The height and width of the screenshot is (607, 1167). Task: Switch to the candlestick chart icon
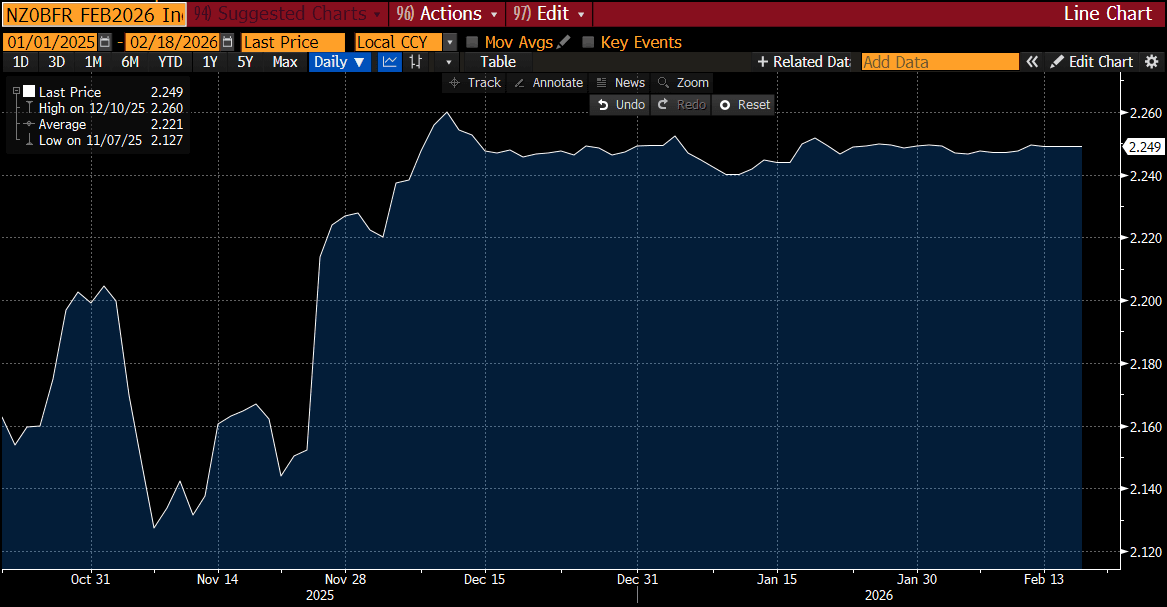(x=414, y=62)
